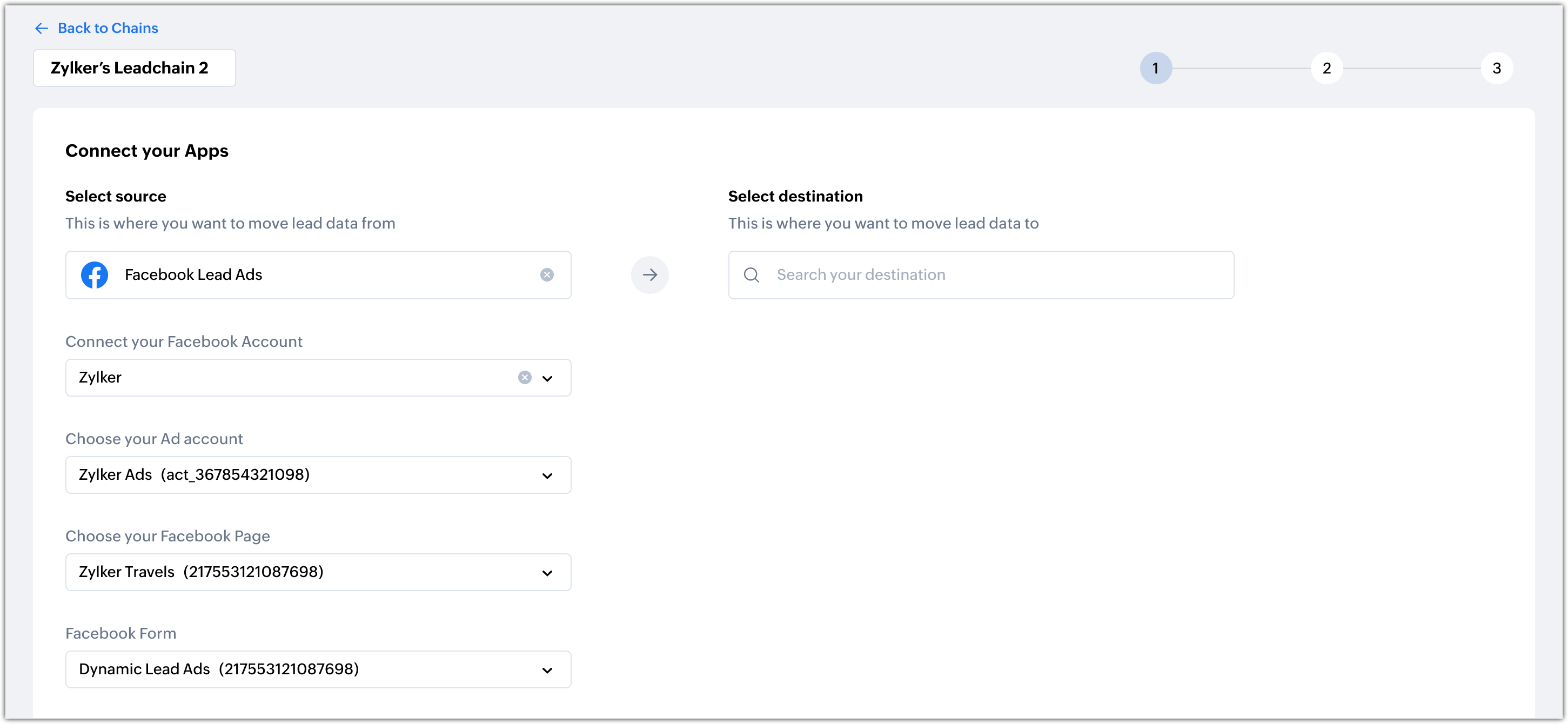
Task: Click the Zylker Ads (act_367854321098) text
Action: (x=194, y=474)
